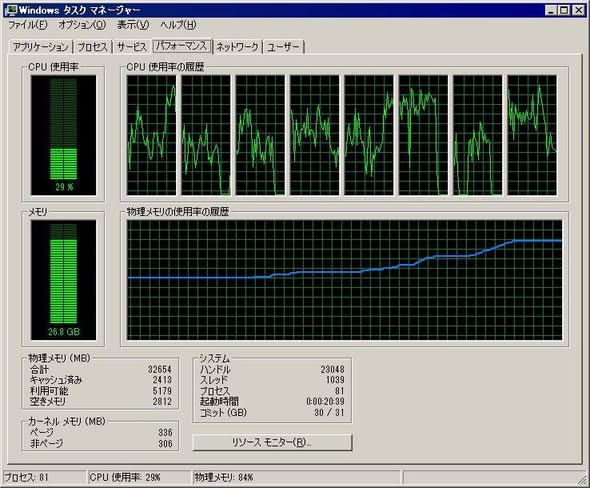Click kernel paged memory value 336
The height and width of the screenshot is (488, 590).
[165, 433]
